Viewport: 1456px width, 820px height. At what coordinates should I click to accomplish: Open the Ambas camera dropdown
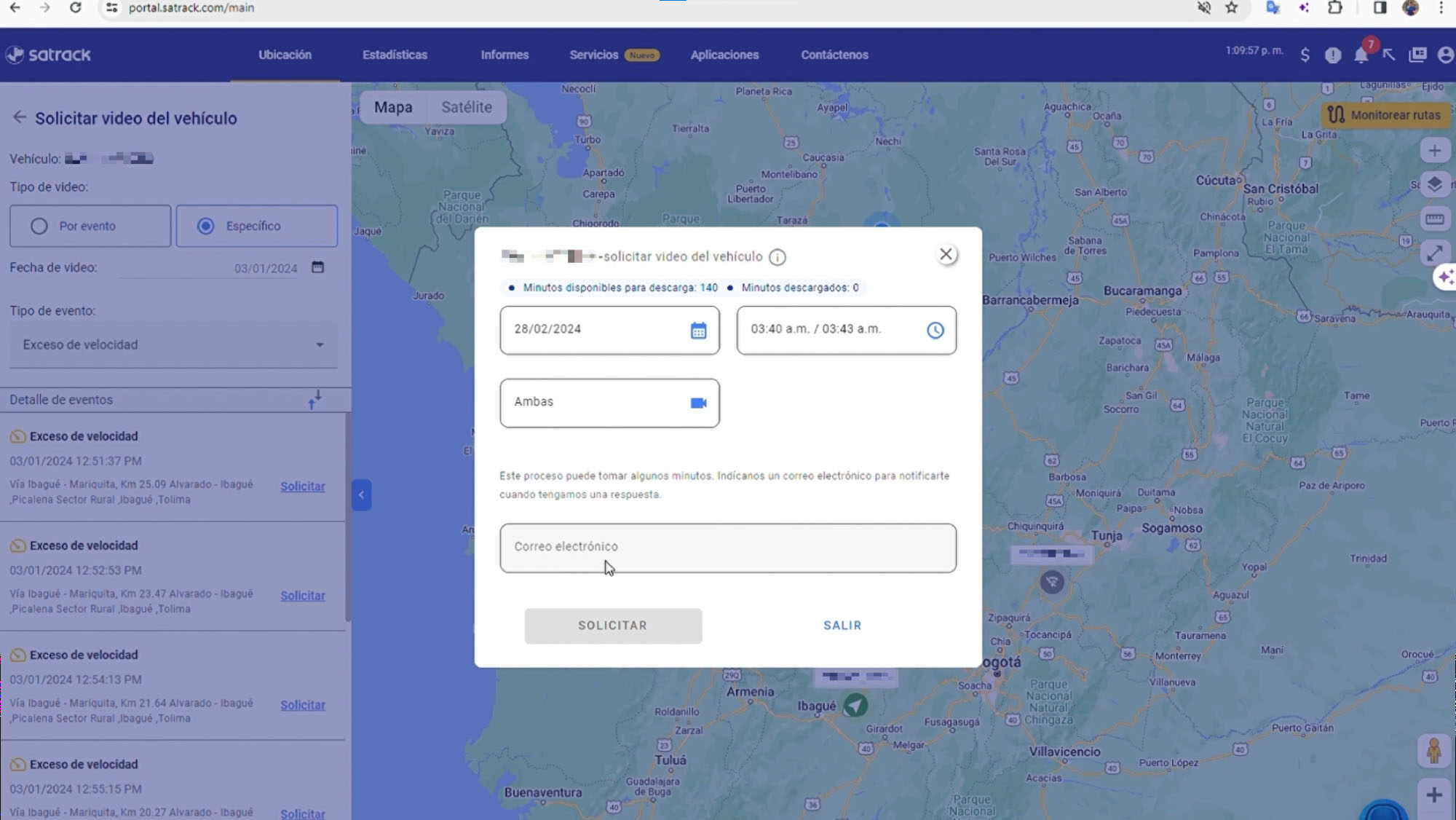[609, 403]
